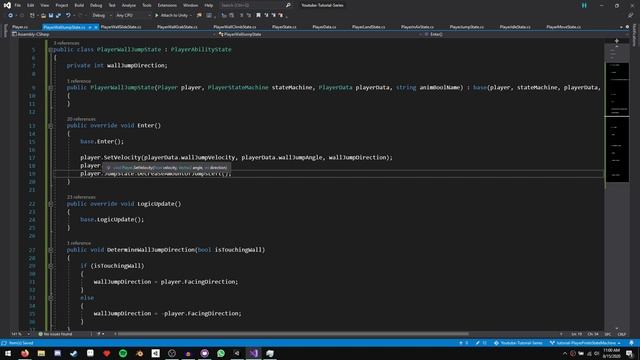Open the Enter() member navigation dropdown

point(527,34)
